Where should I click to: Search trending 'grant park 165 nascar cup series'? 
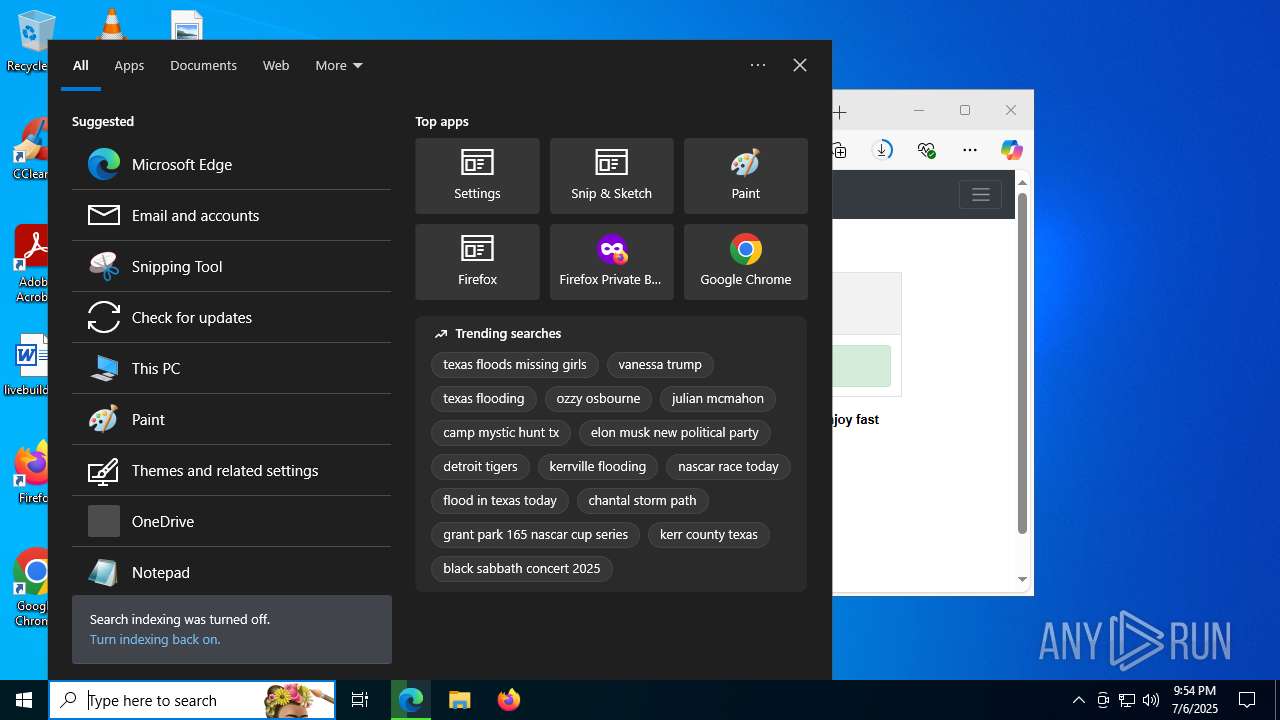[536, 535]
